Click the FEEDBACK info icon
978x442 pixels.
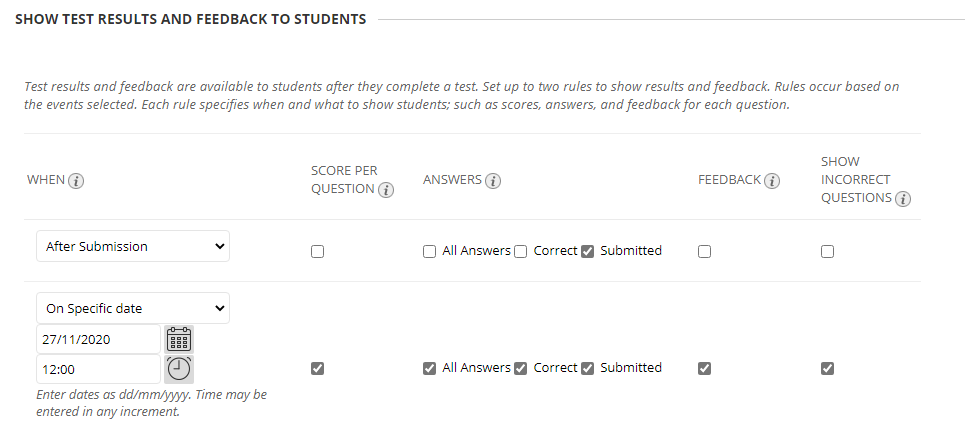772,181
